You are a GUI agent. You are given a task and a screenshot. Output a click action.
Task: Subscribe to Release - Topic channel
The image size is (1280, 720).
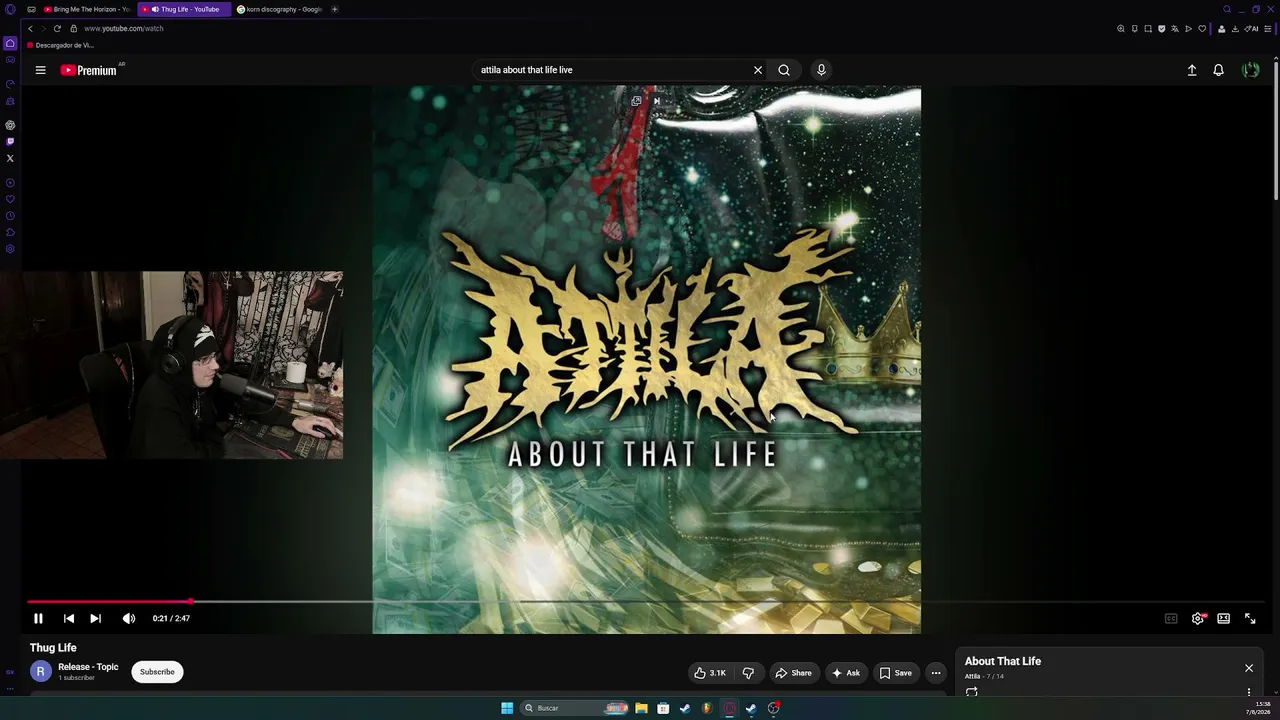[x=157, y=672]
